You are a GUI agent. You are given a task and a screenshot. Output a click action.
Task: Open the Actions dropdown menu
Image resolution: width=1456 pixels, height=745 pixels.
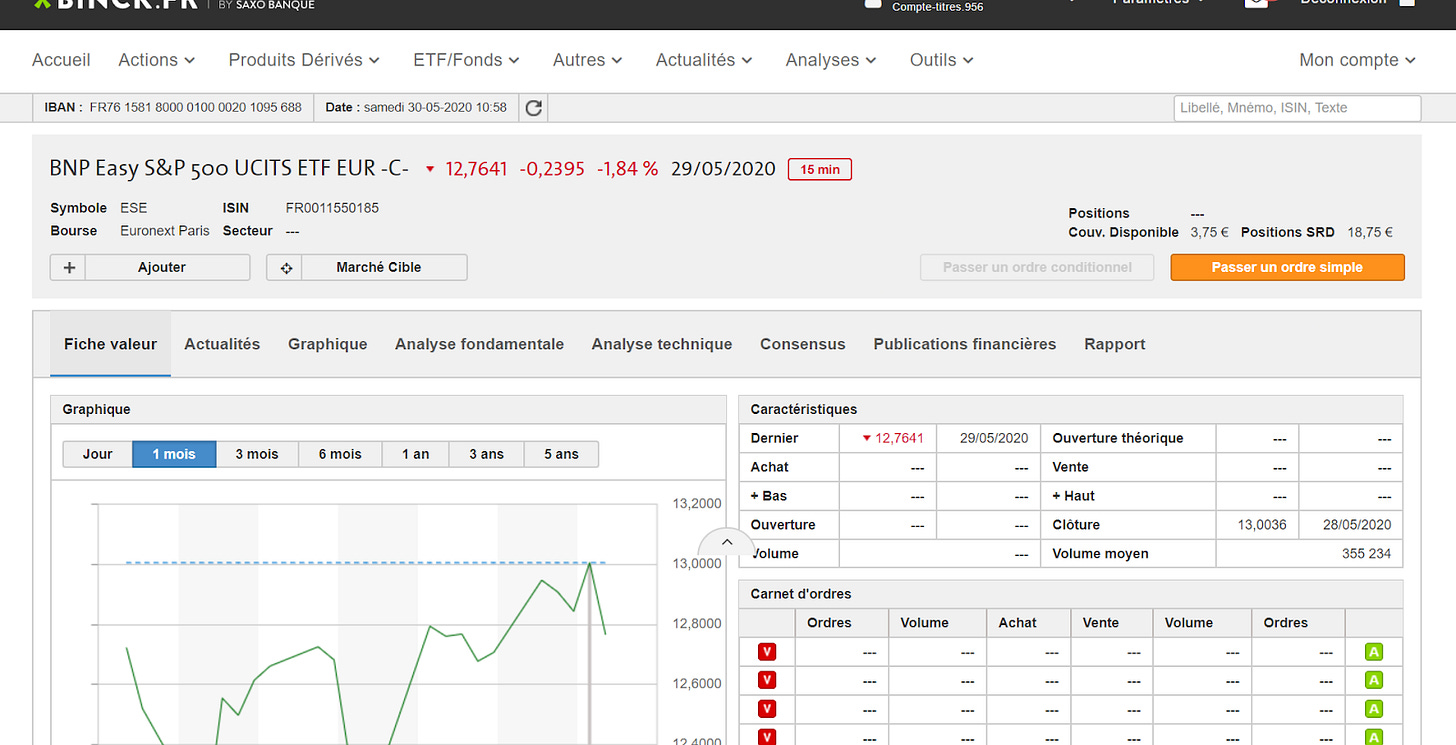point(156,60)
